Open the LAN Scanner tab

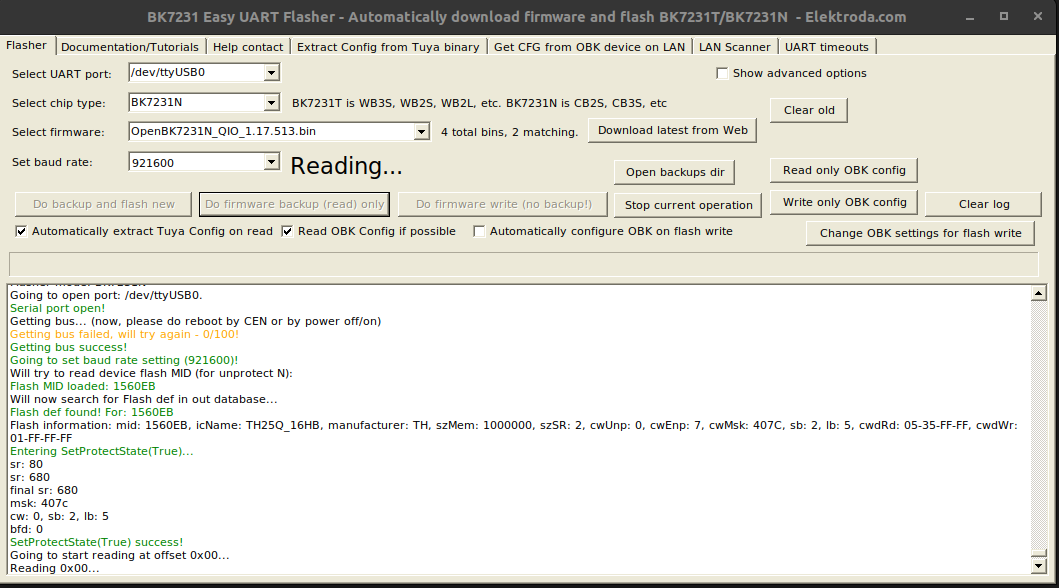click(734, 47)
